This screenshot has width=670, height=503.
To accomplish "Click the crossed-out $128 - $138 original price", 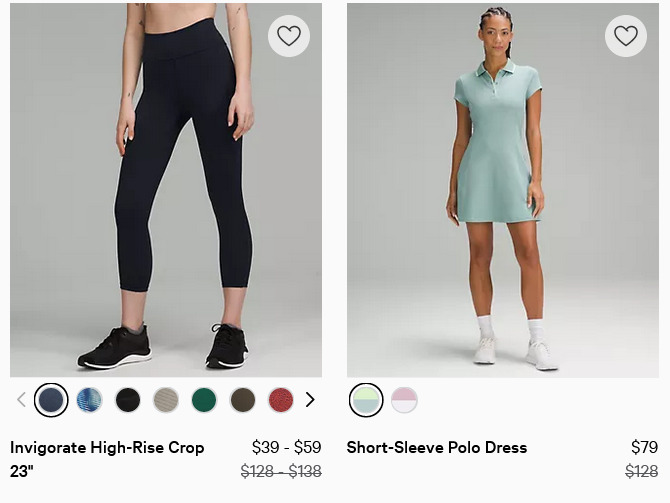I will 281,471.
